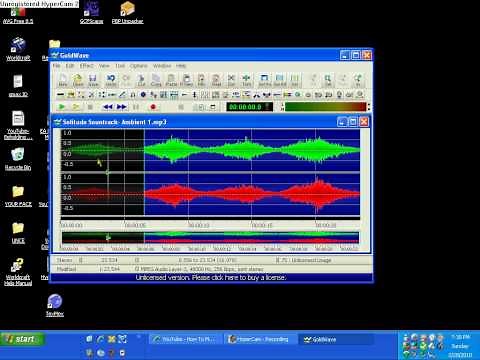Click the Trim toolbar icon
The image size is (480, 360).
[x=246, y=80]
